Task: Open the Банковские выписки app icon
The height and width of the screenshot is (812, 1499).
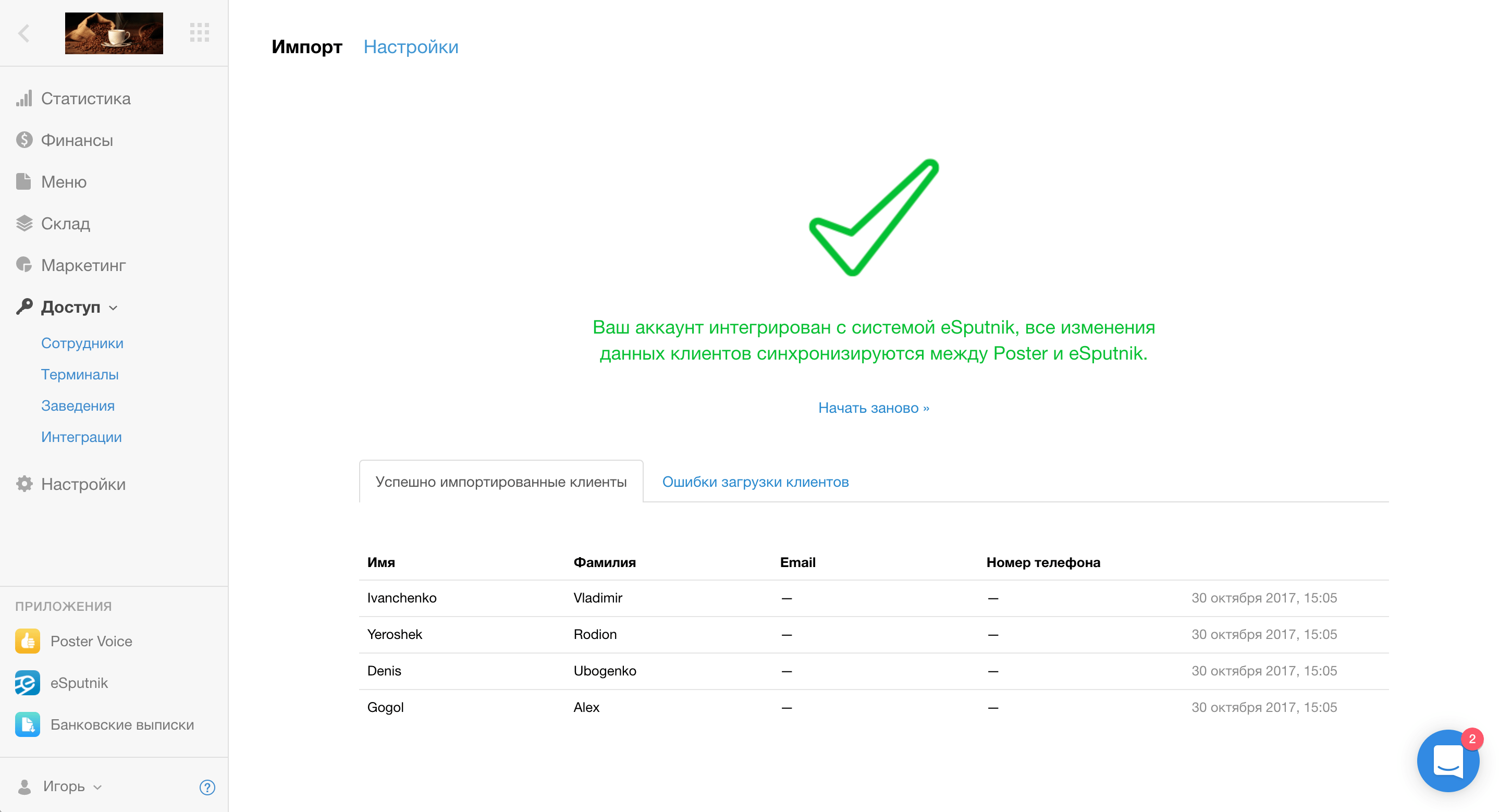Action: click(x=27, y=724)
